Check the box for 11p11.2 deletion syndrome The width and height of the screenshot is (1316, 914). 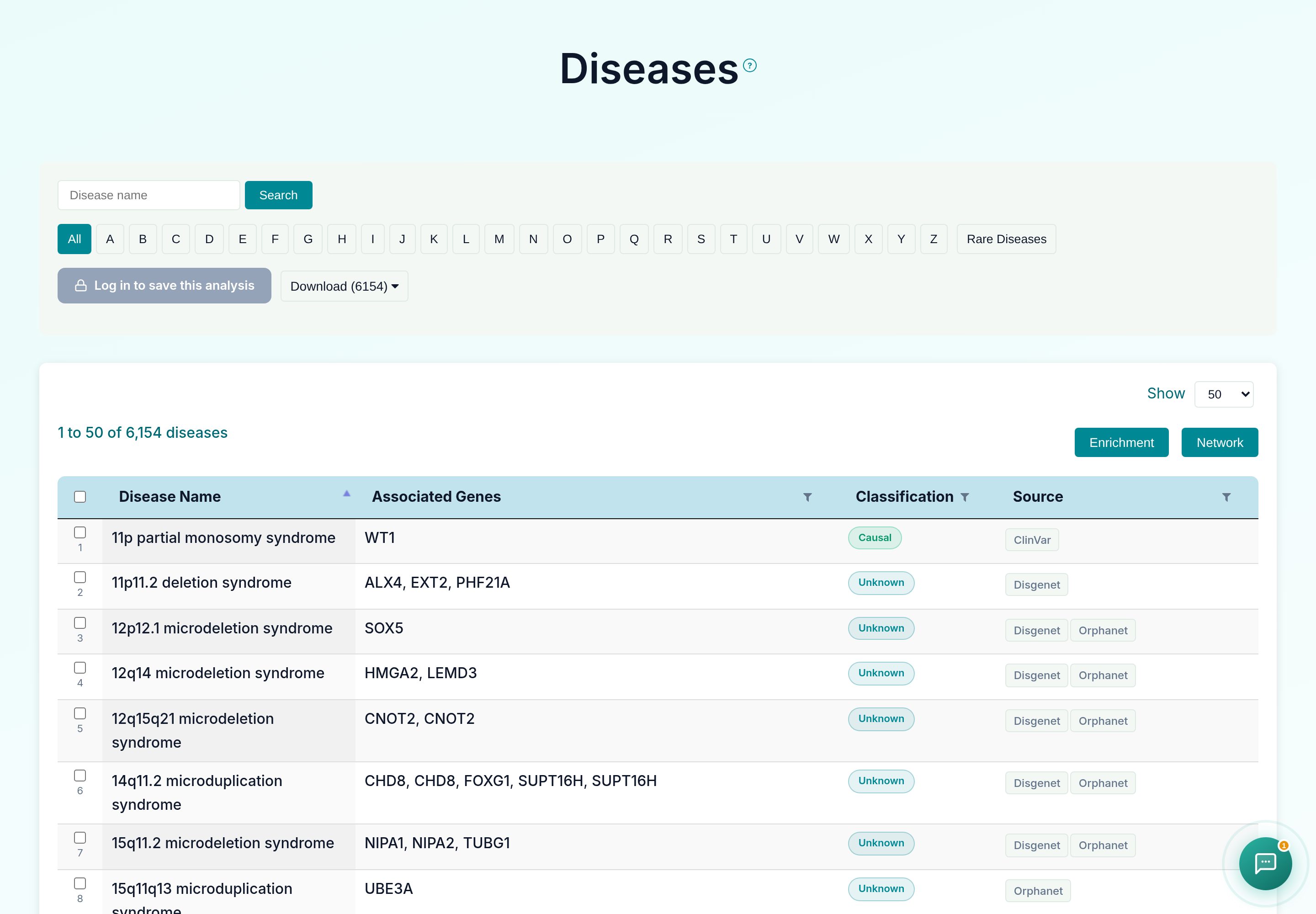(x=80, y=577)
